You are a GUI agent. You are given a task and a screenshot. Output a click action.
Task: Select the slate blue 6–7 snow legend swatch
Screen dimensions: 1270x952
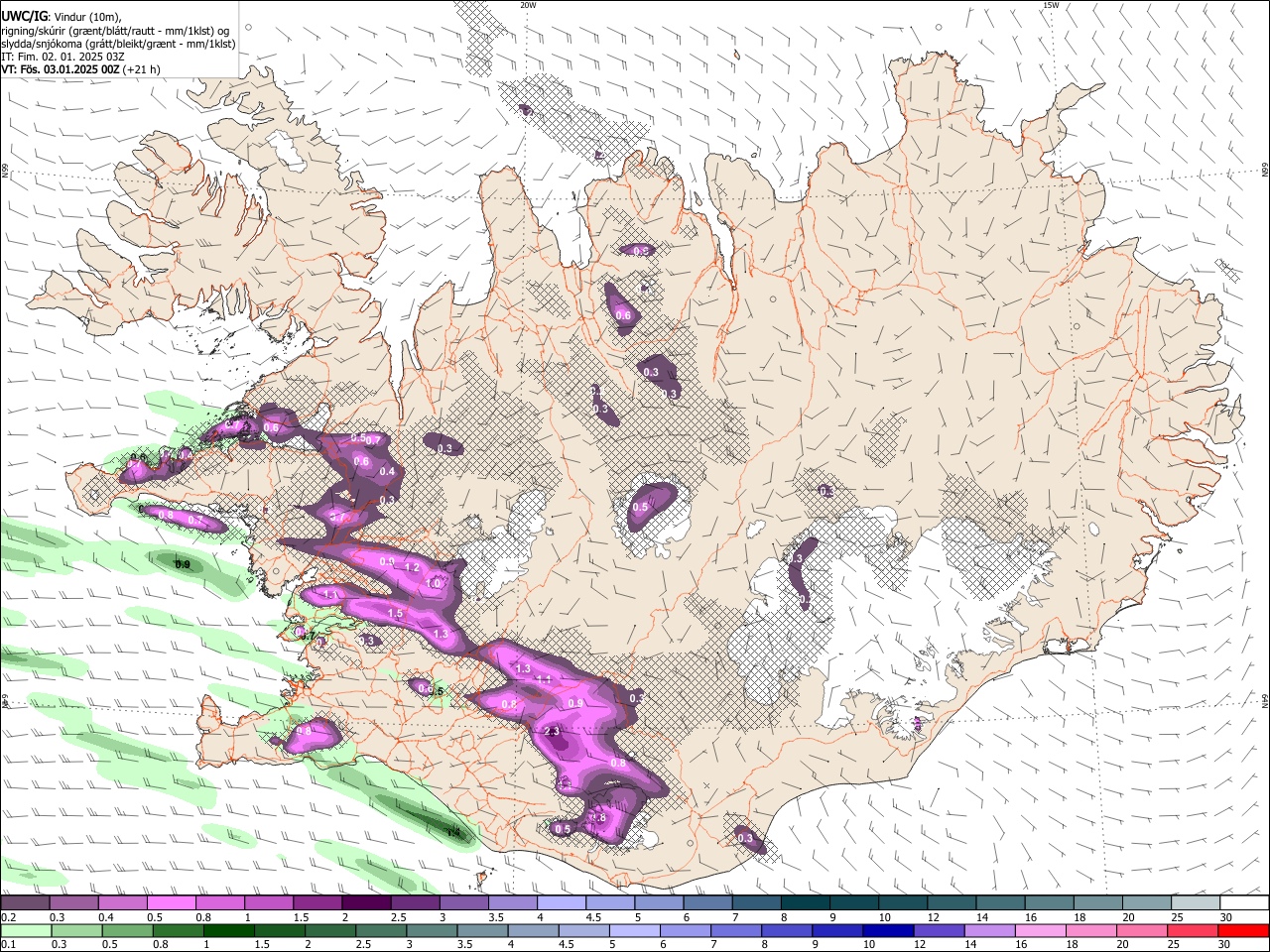[x=708, y=902]
